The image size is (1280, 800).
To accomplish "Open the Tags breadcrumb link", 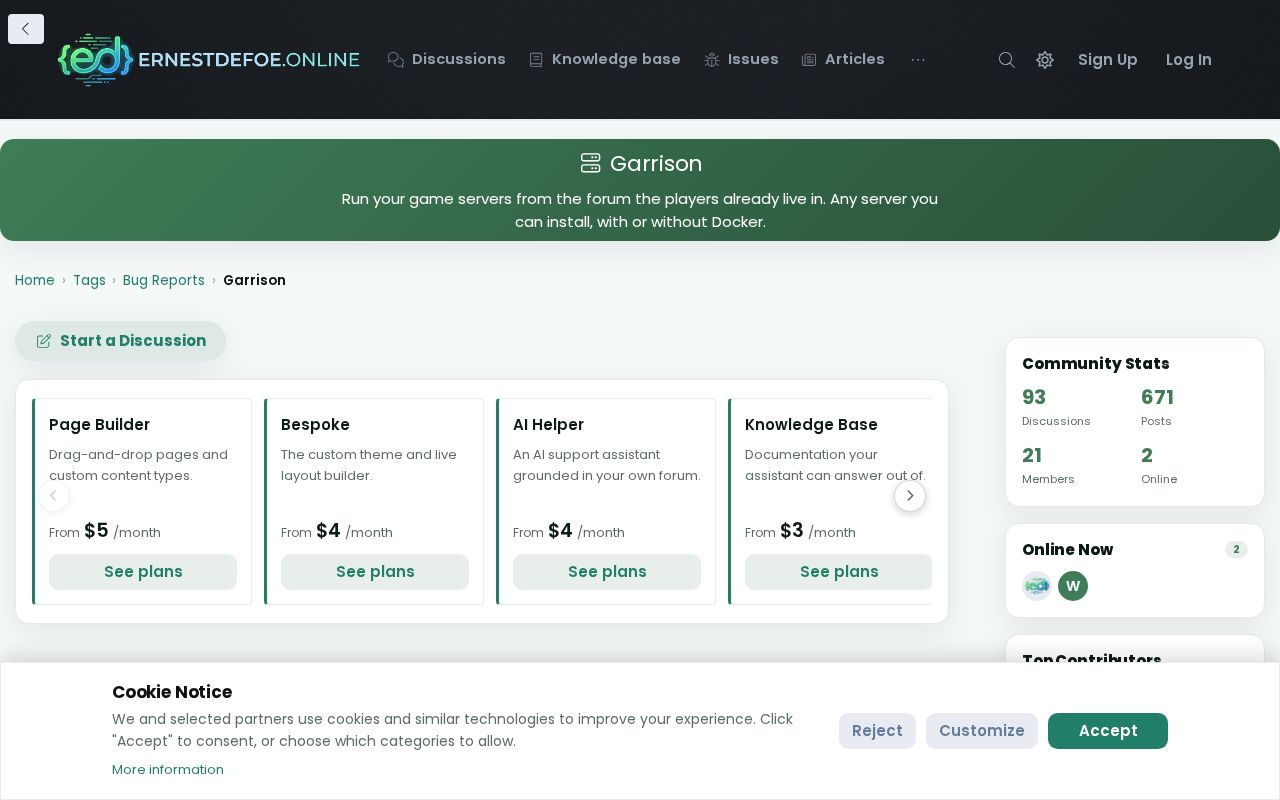I will tap(89, 280).
